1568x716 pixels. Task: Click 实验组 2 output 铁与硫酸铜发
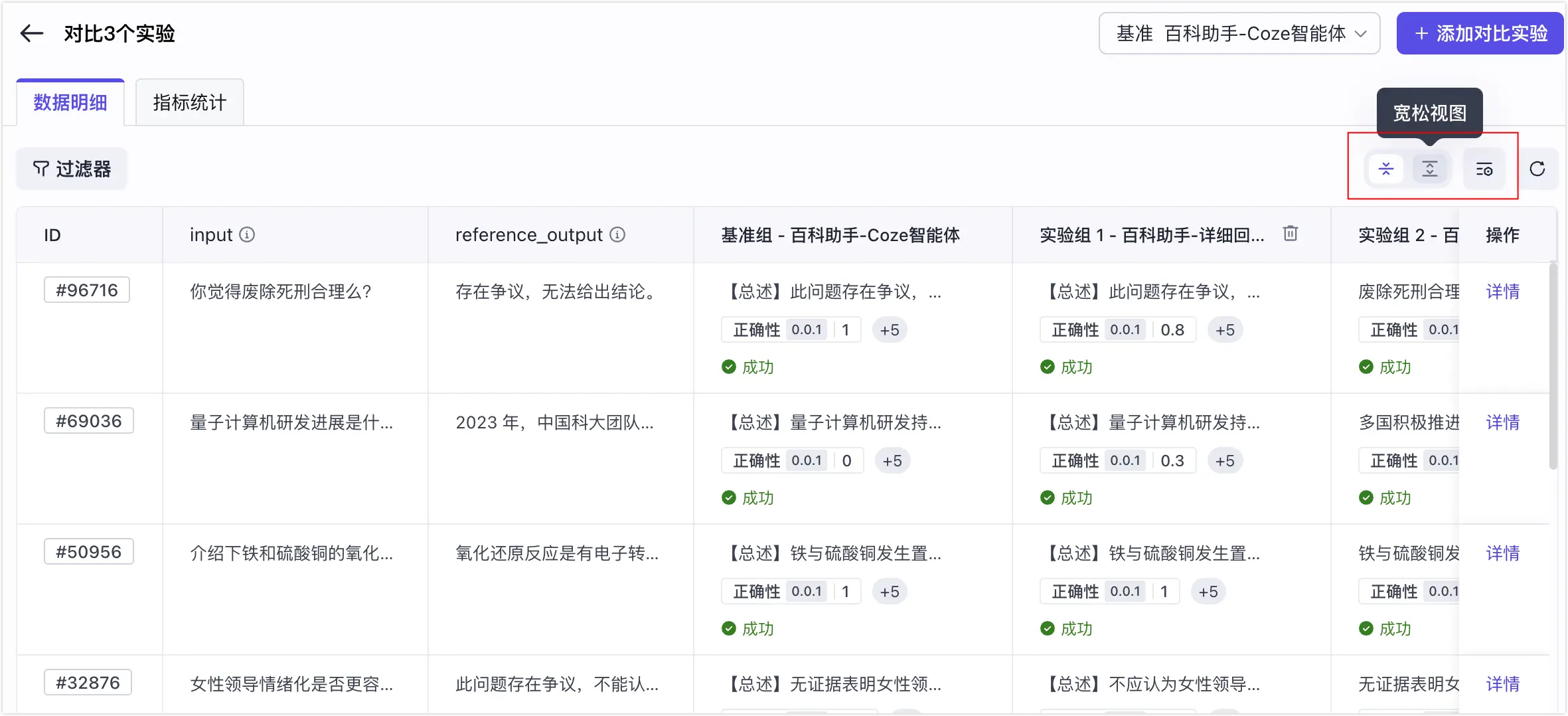click(x=1409, y=553)
